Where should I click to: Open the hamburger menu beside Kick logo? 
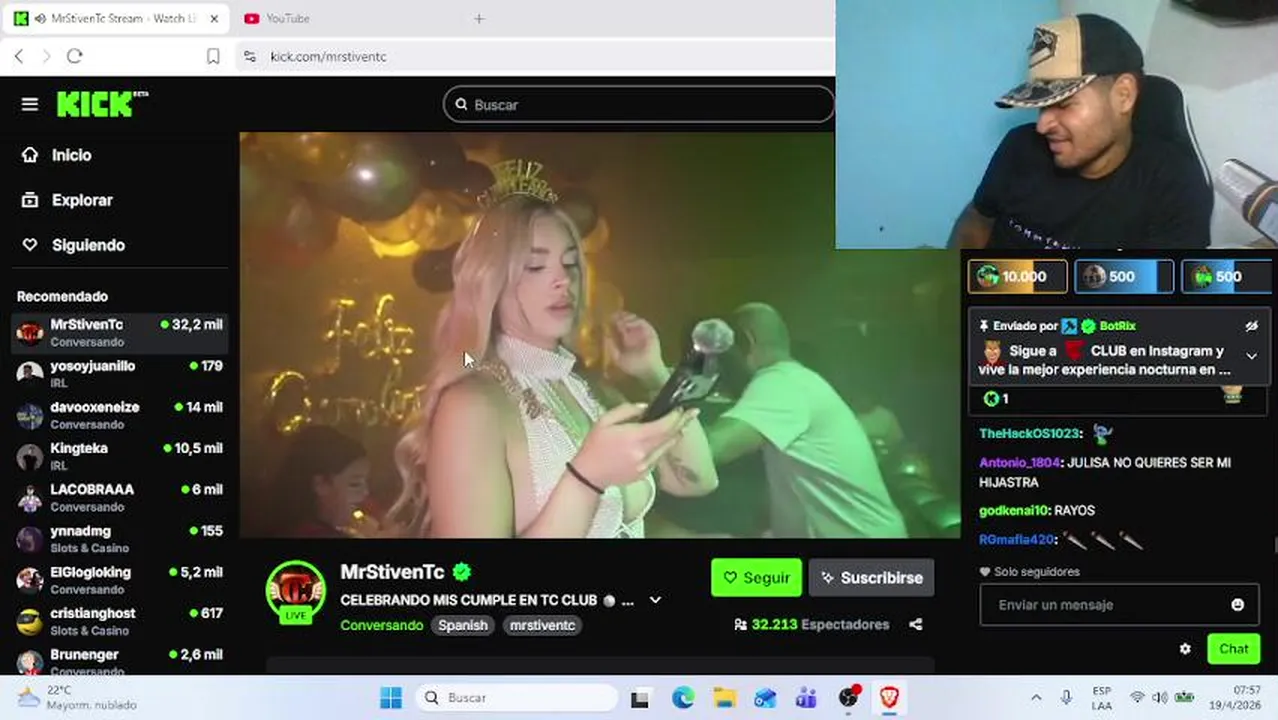click(x=29, y=104)
